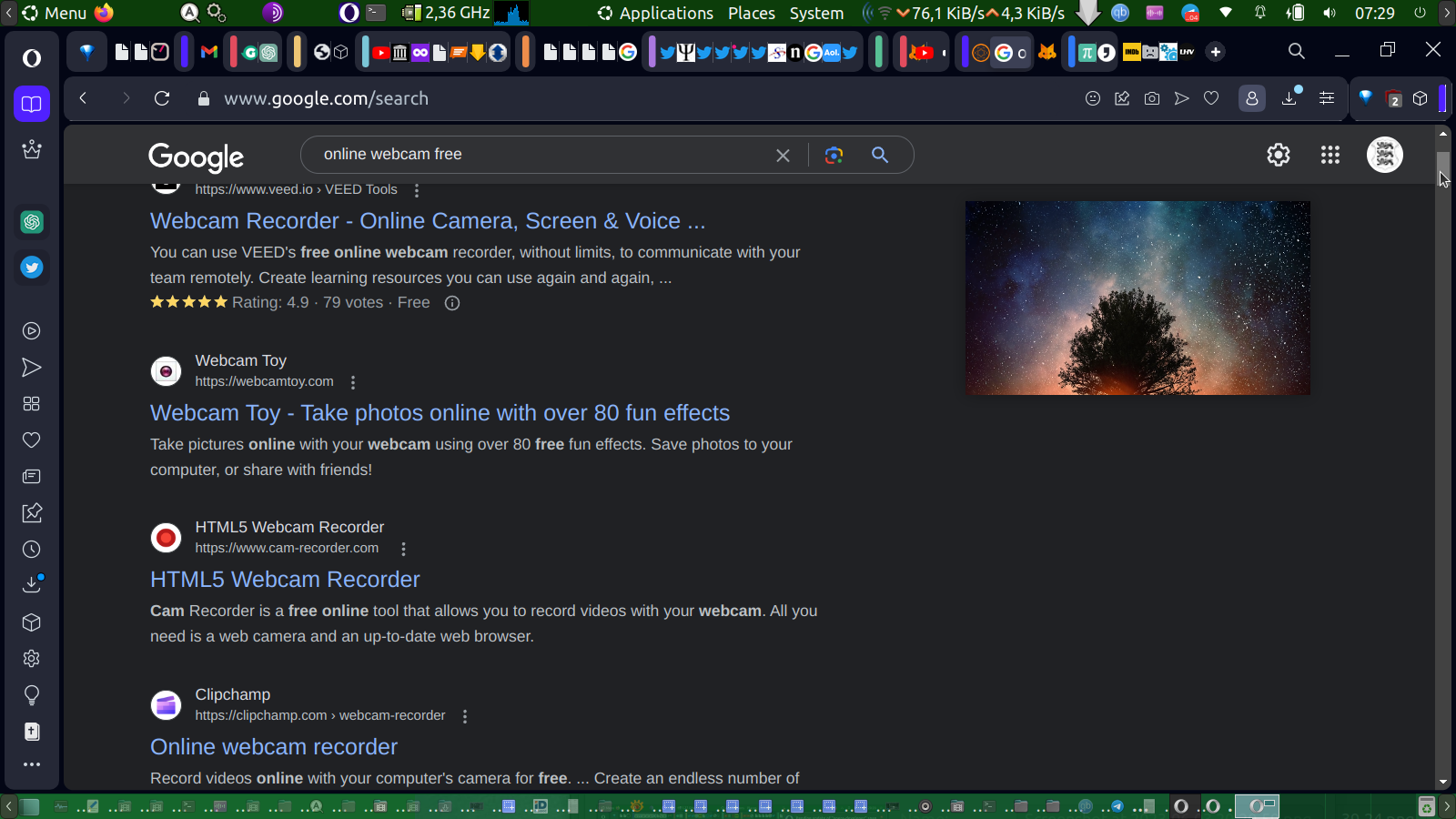Open the clock showing 07:29

1374,13
